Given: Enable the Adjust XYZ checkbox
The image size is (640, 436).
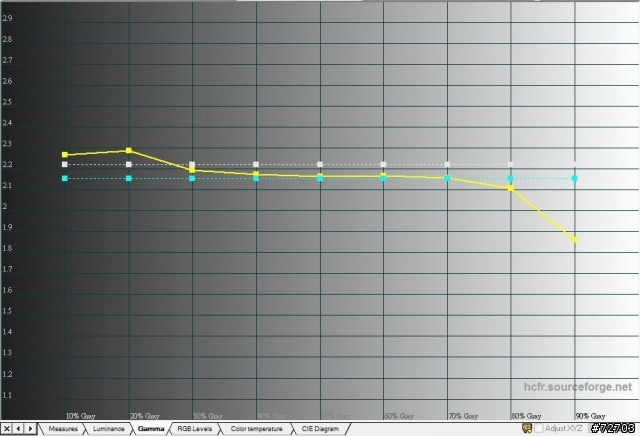Looking at the screenshot, I should pyautogui.click(x=539, y=429).
